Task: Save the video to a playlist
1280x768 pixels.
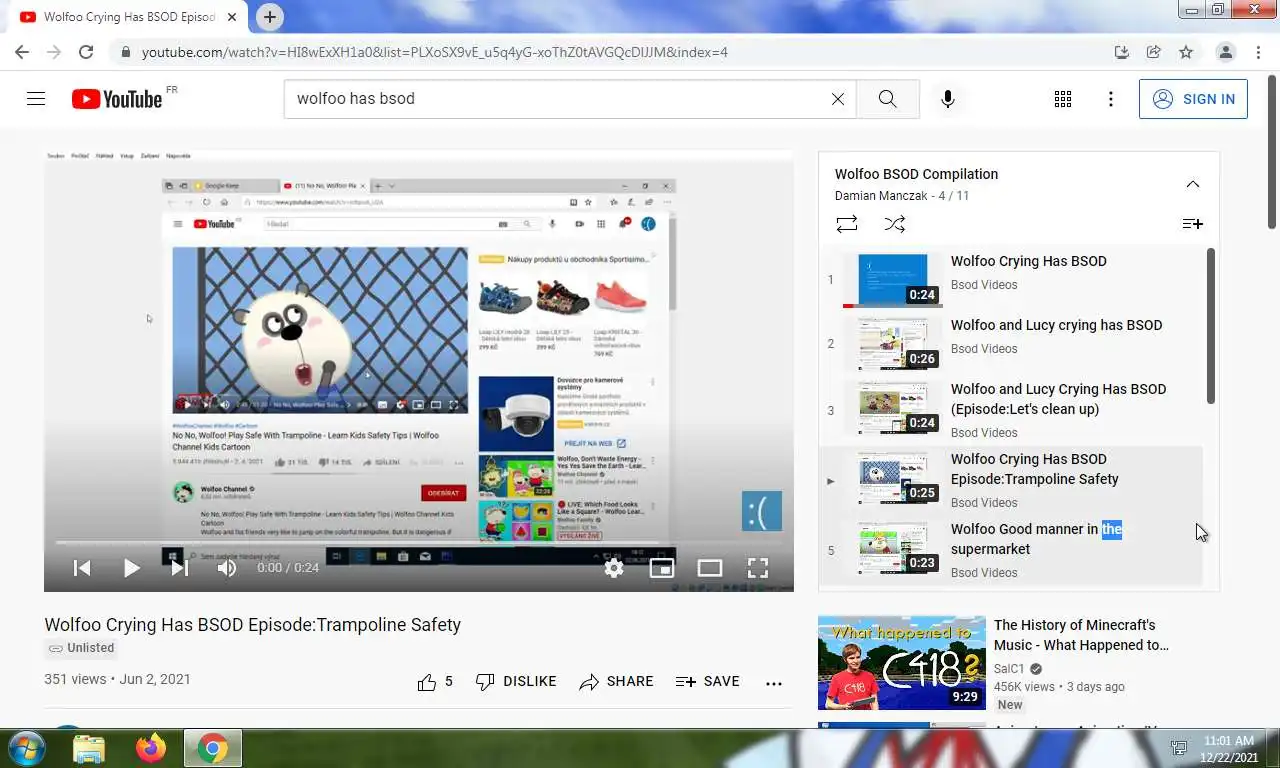Action: point(708,682)
